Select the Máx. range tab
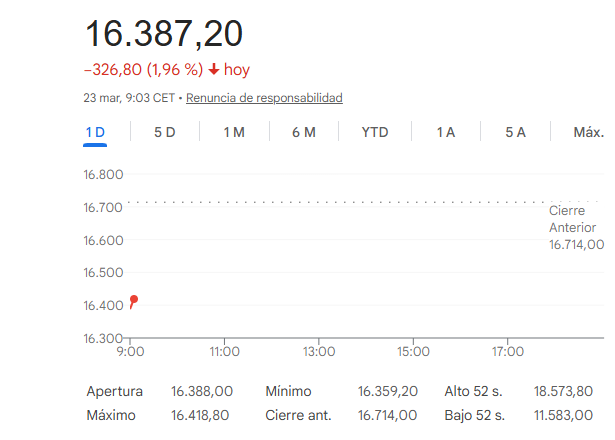The height and width of the screenshot is (440, 615). pos(588,132)
